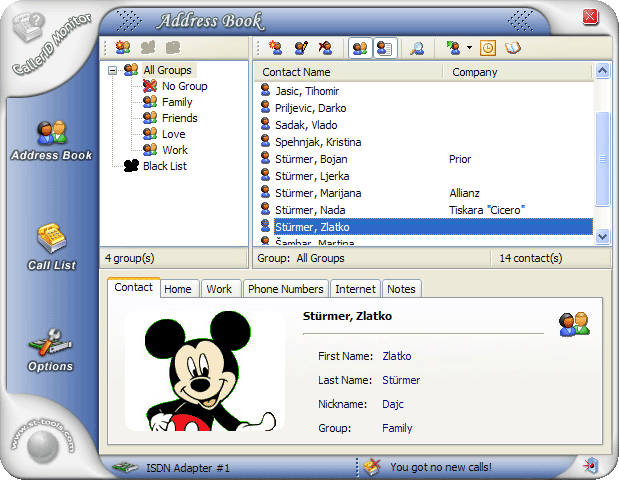Switch to the Notes tab

pos(401,289)
